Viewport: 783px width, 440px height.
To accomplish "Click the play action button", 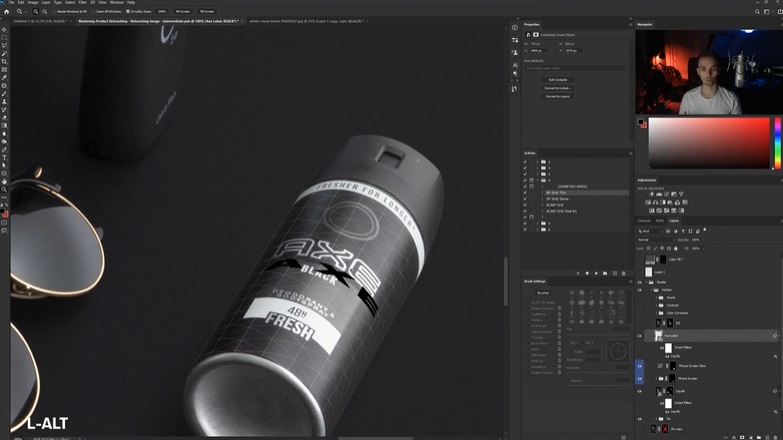I will click(x=596, y=273).
